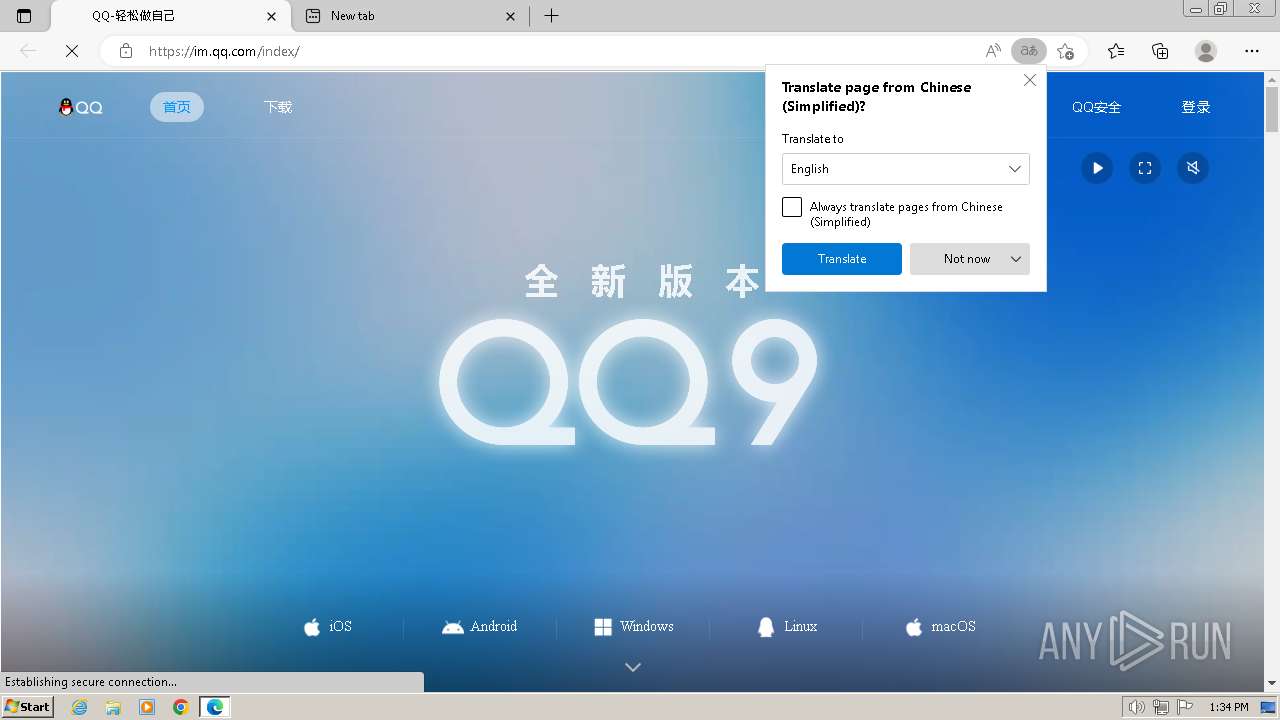Open the Translate to language dropdown
Viewport: 1280px width, 720px height.
(x=906, y=169)
